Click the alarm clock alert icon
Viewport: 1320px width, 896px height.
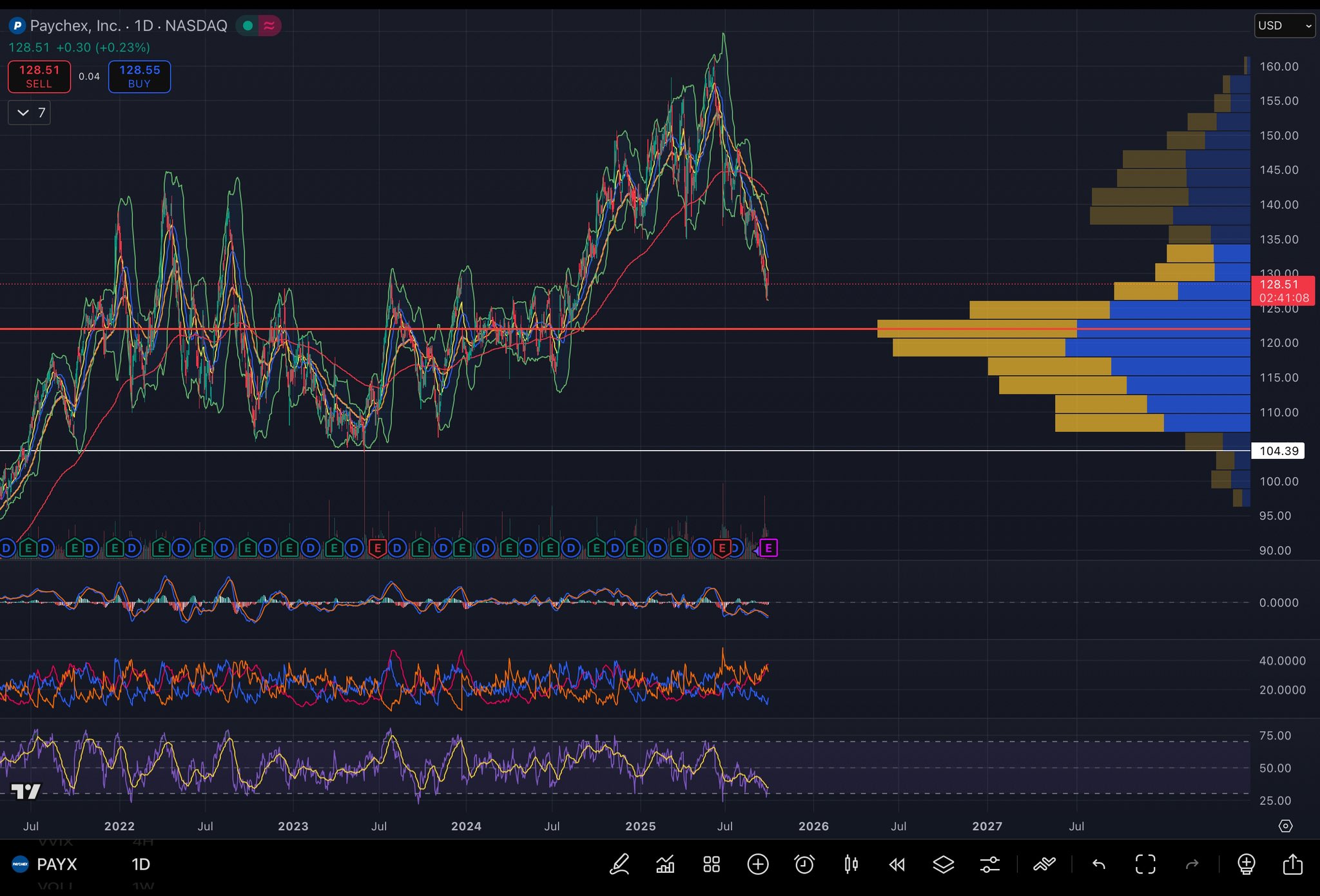[x=804, y=864]
